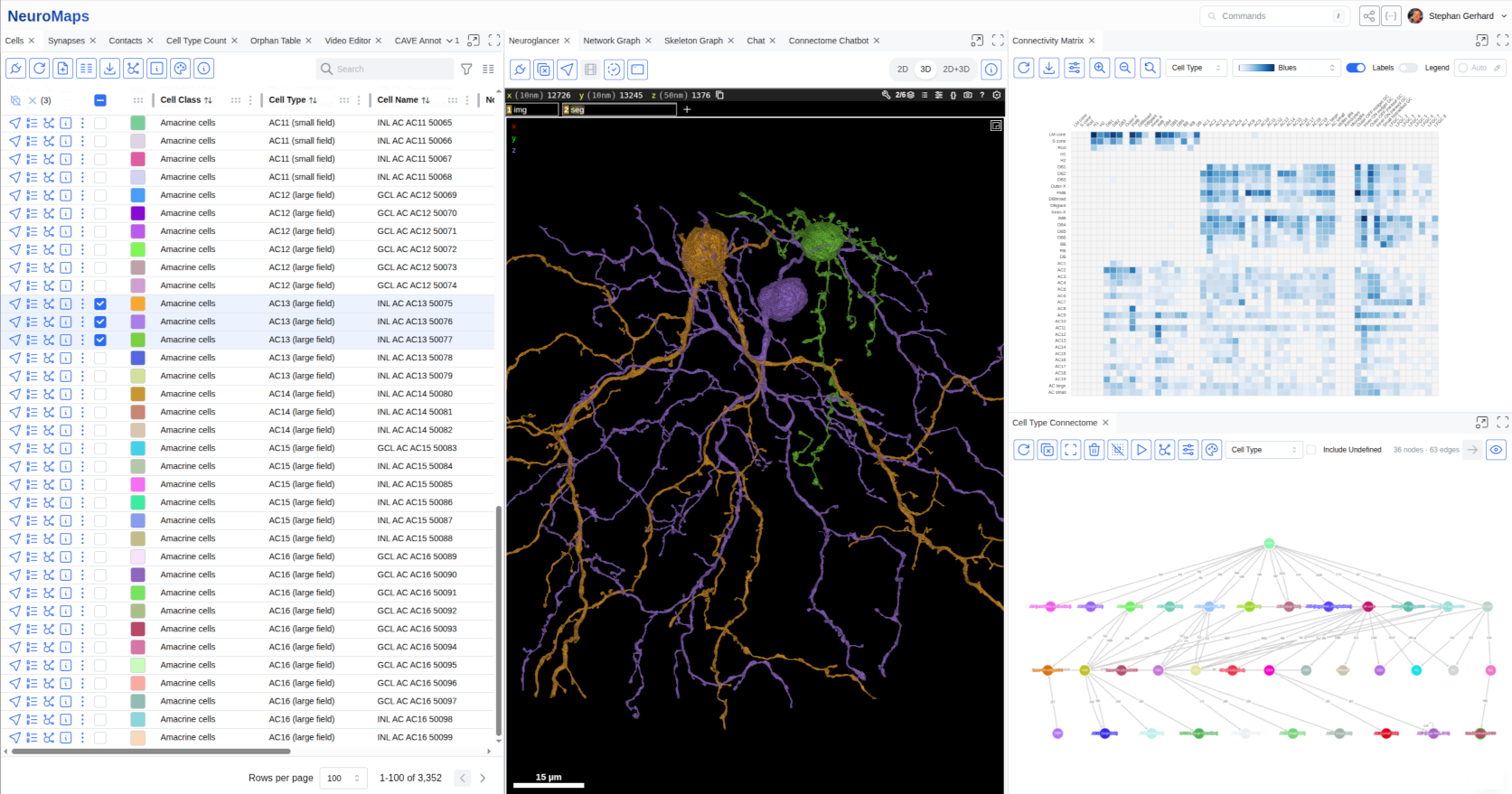
Task: Click the share icon in the top bar
Action: 1369,16
